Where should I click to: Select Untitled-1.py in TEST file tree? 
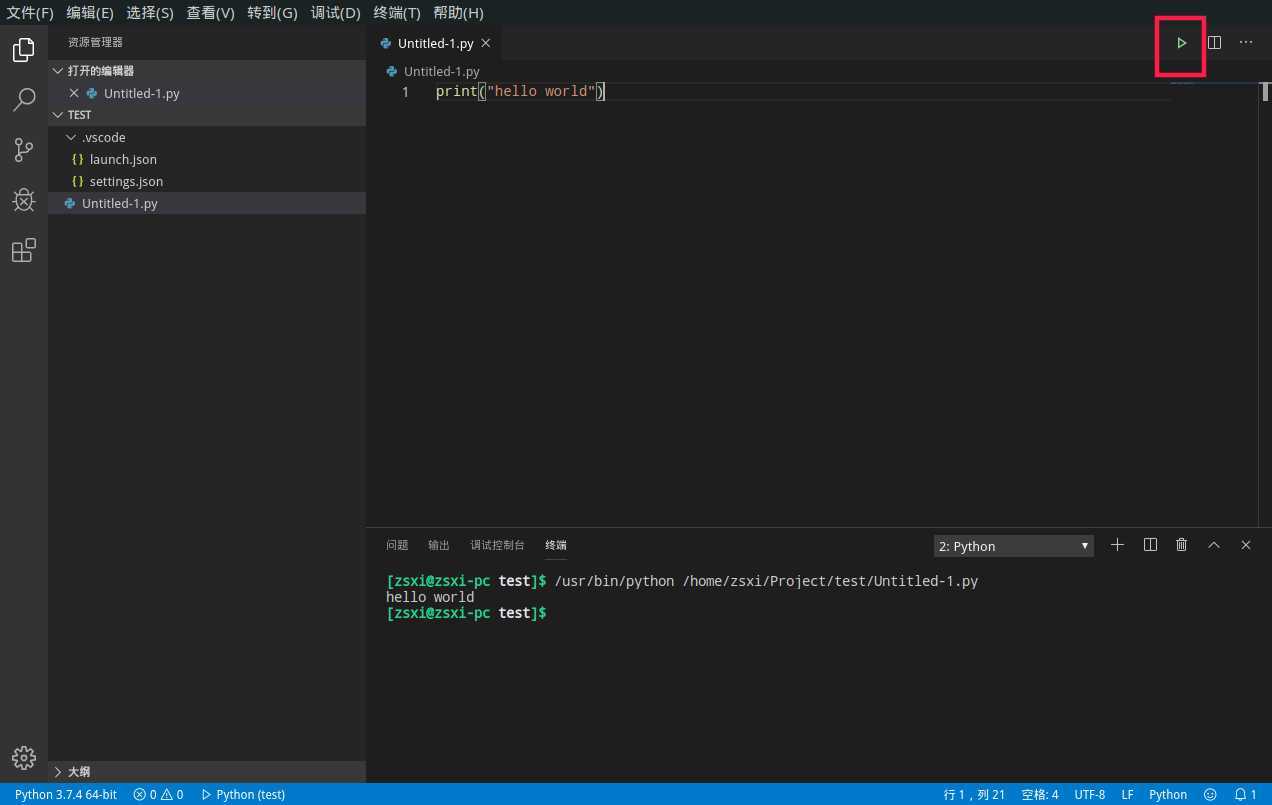(x=207, y=203)
